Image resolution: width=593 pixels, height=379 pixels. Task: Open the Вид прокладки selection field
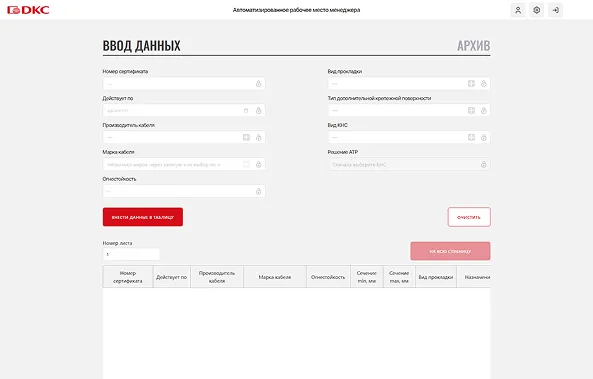coord(409,84)
